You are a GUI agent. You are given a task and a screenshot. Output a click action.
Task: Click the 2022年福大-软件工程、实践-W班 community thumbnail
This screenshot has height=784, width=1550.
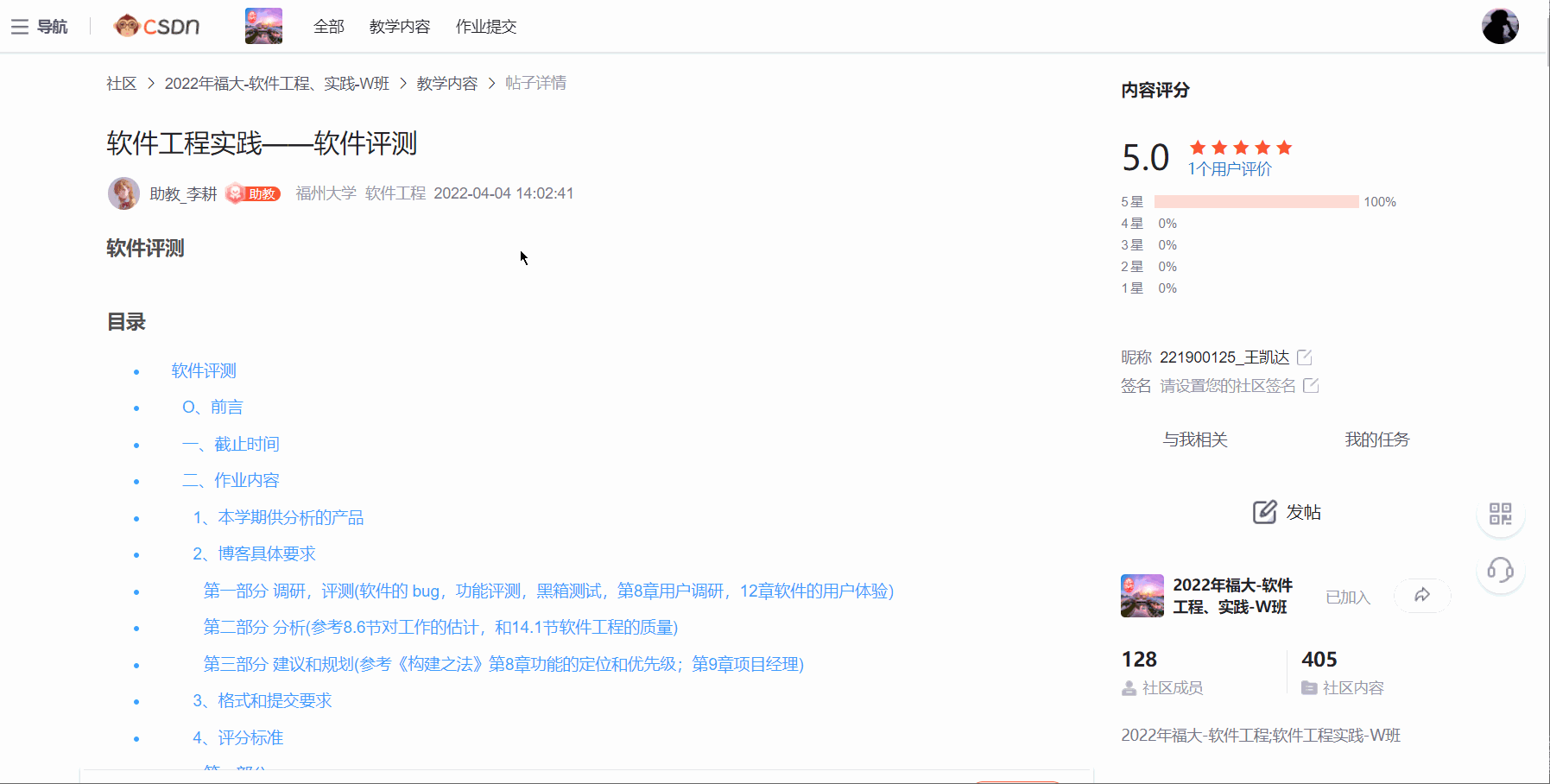click(1142, 596)
